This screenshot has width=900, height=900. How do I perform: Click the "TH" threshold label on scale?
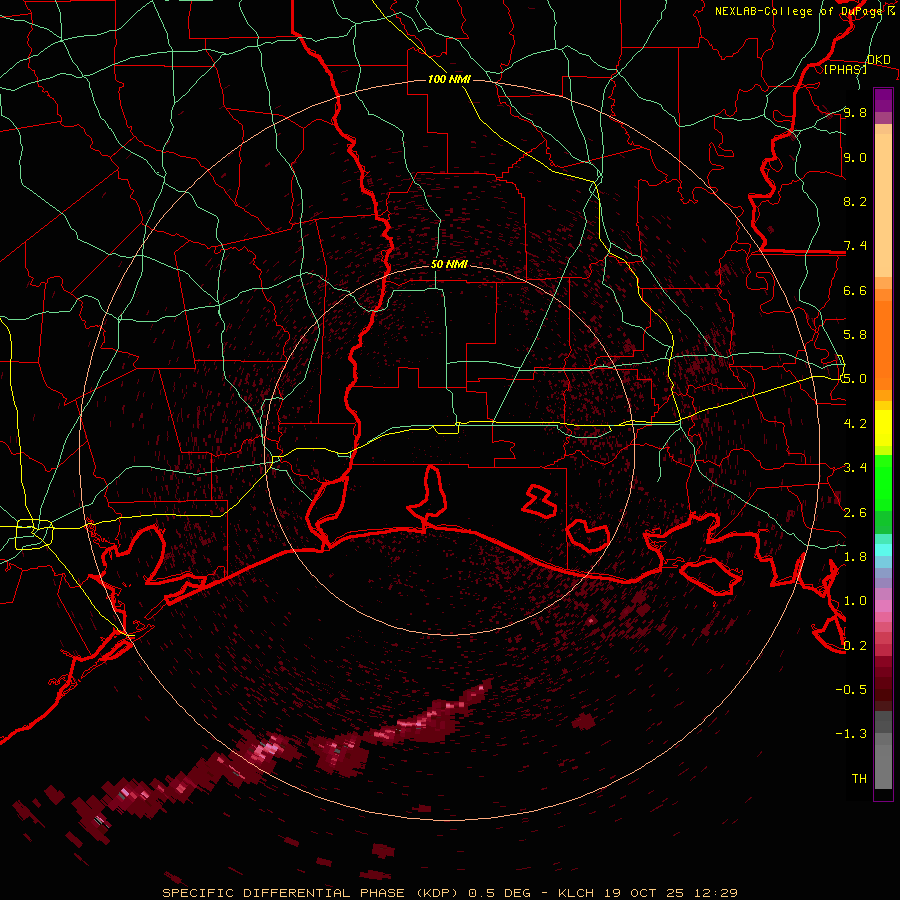click(859, 778)
